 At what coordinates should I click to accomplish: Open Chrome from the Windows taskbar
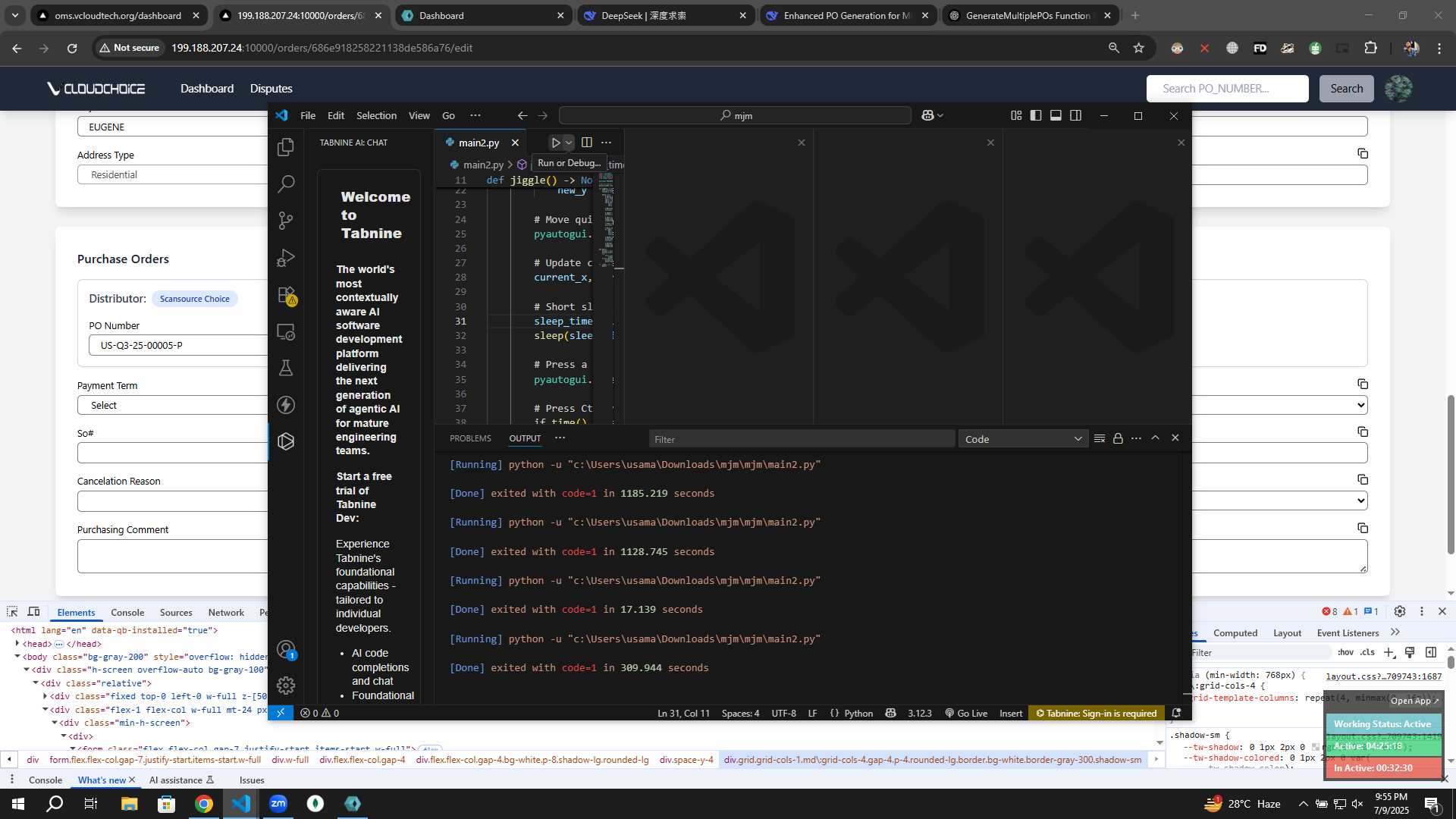pos(204,804)
